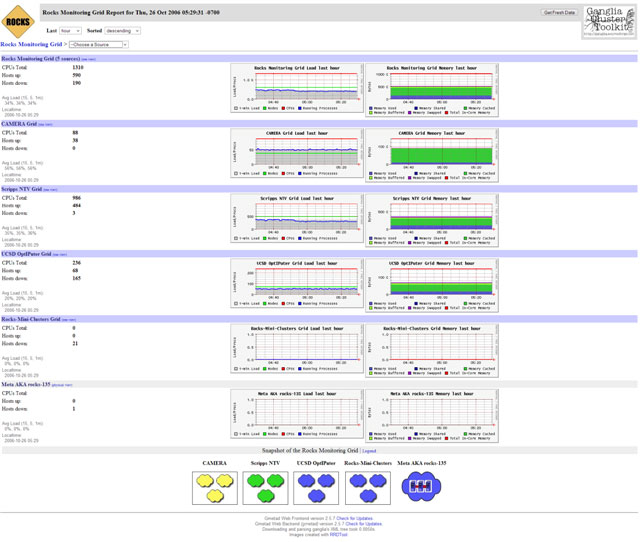Open the Sorted order dropdown

point(123,31)
